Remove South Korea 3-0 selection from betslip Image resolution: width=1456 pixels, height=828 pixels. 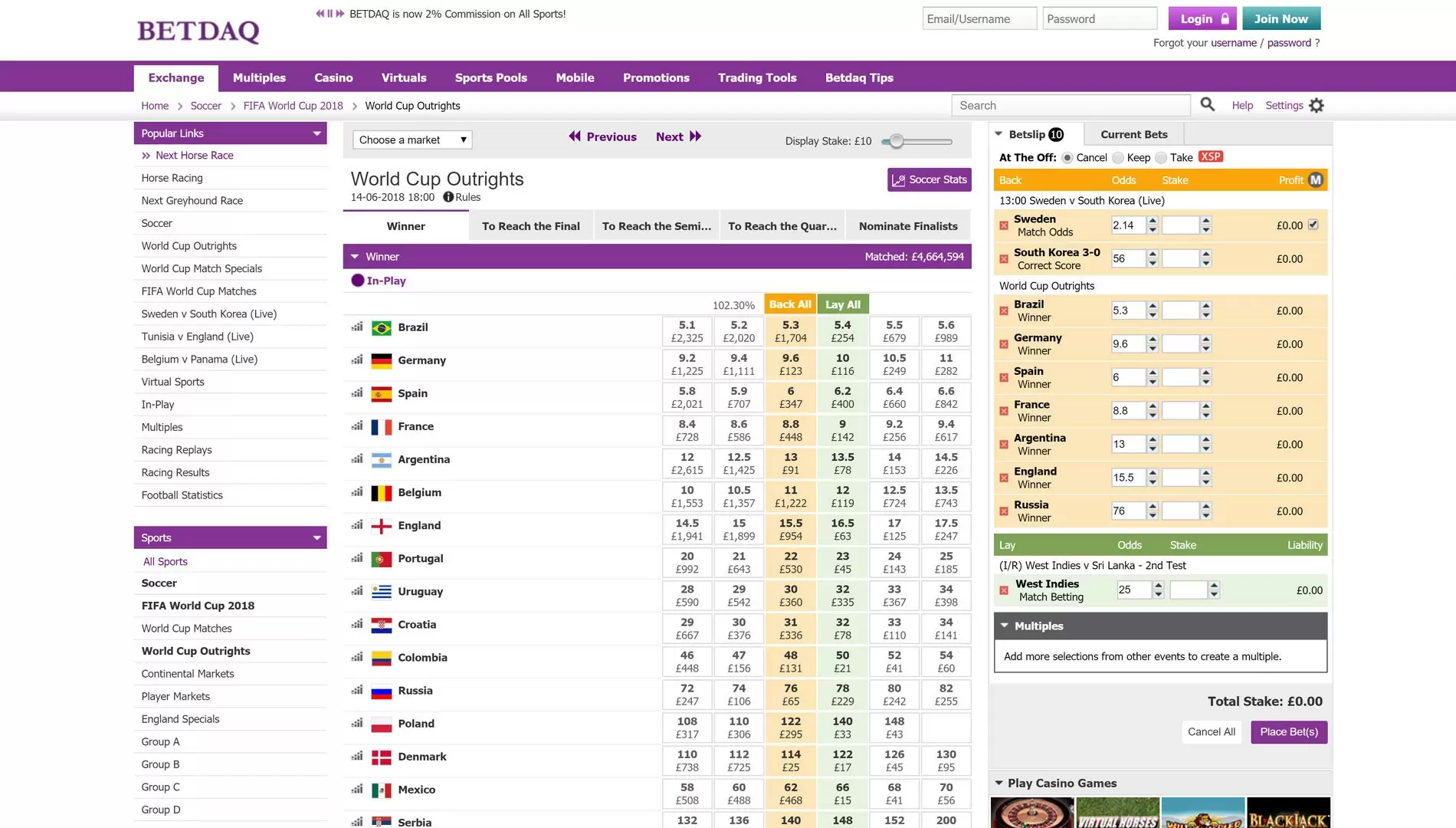(1004, 259)
